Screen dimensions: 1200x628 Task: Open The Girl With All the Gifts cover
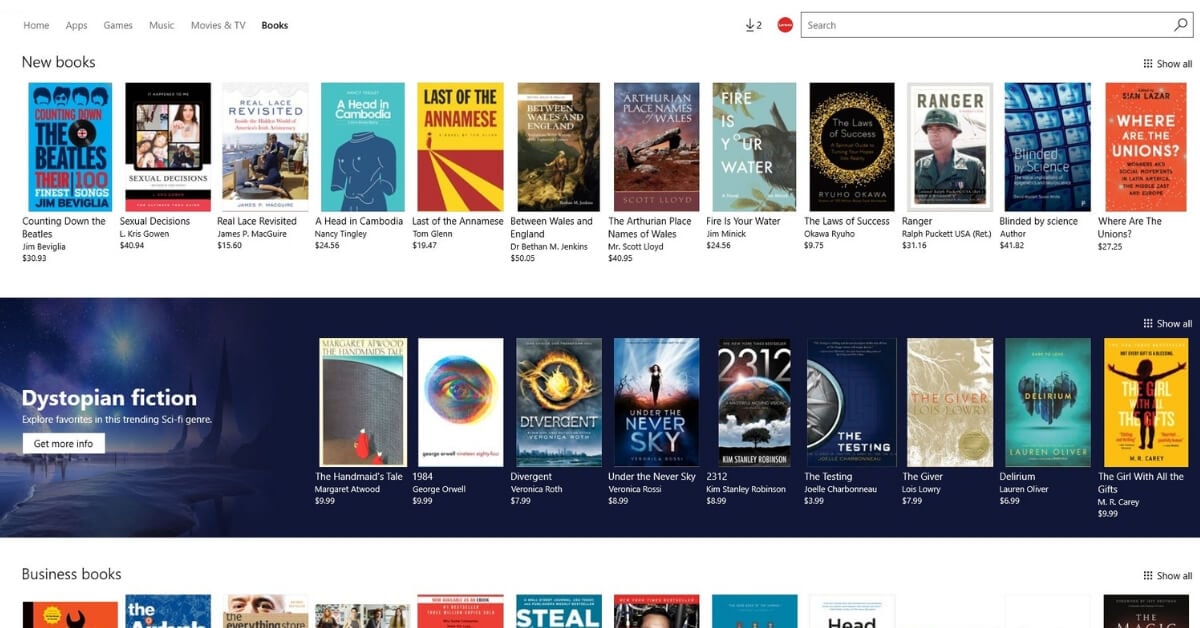click(1146, 402)
